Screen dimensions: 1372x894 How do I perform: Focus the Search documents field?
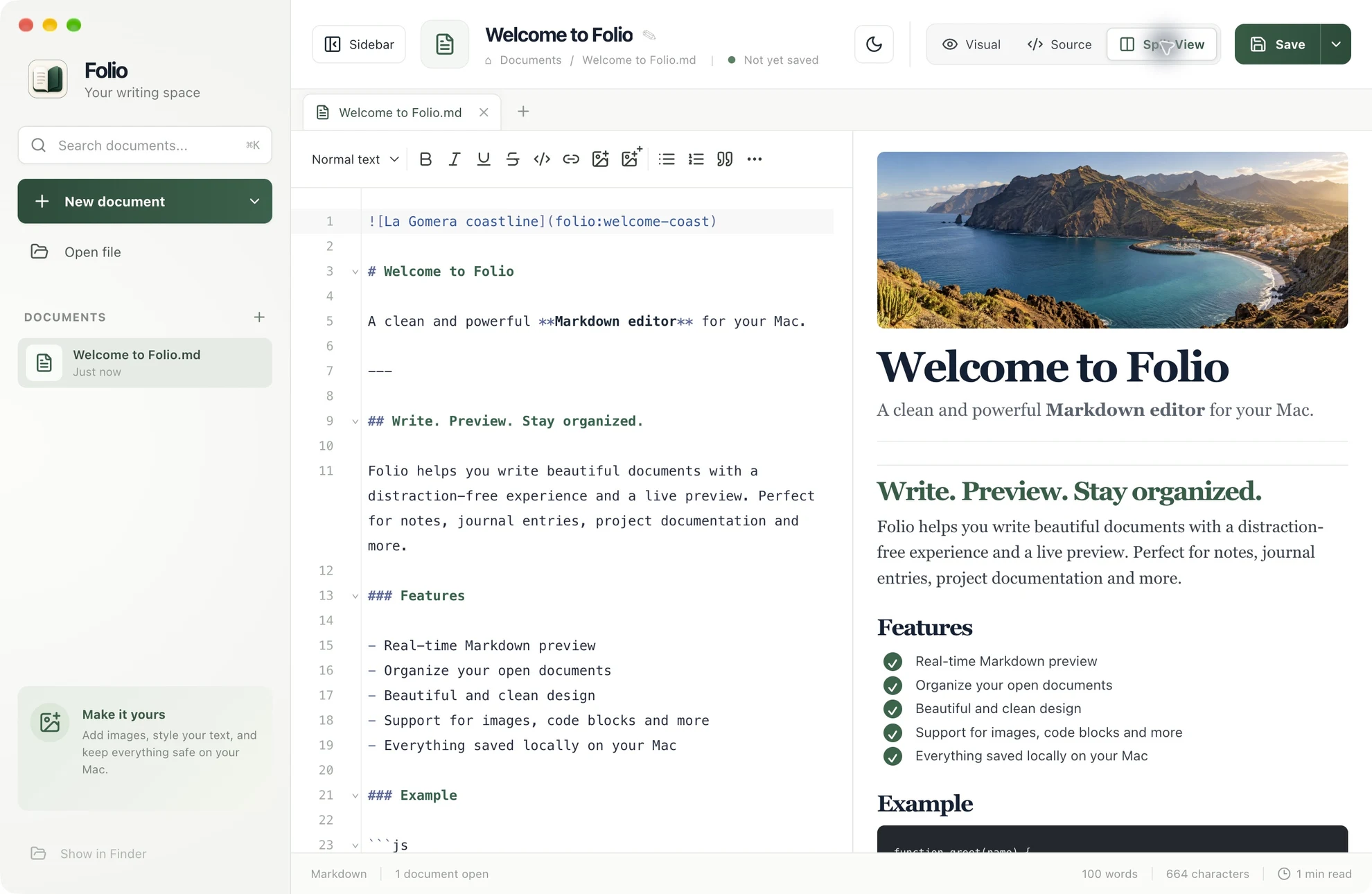coord(145,145)
